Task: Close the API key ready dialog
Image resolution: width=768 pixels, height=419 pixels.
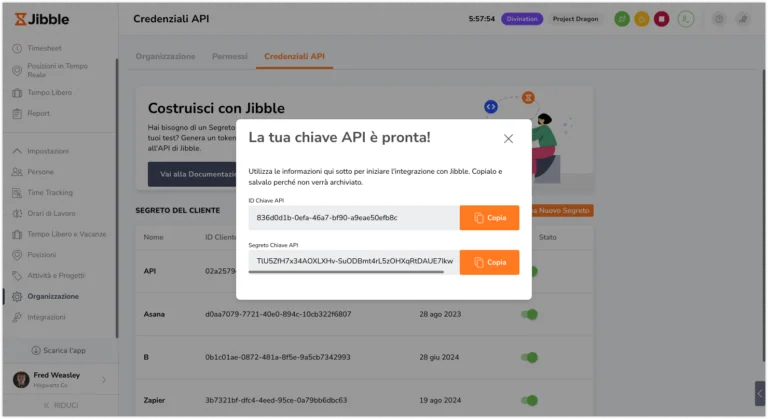Action: click(x=508, y=139)
